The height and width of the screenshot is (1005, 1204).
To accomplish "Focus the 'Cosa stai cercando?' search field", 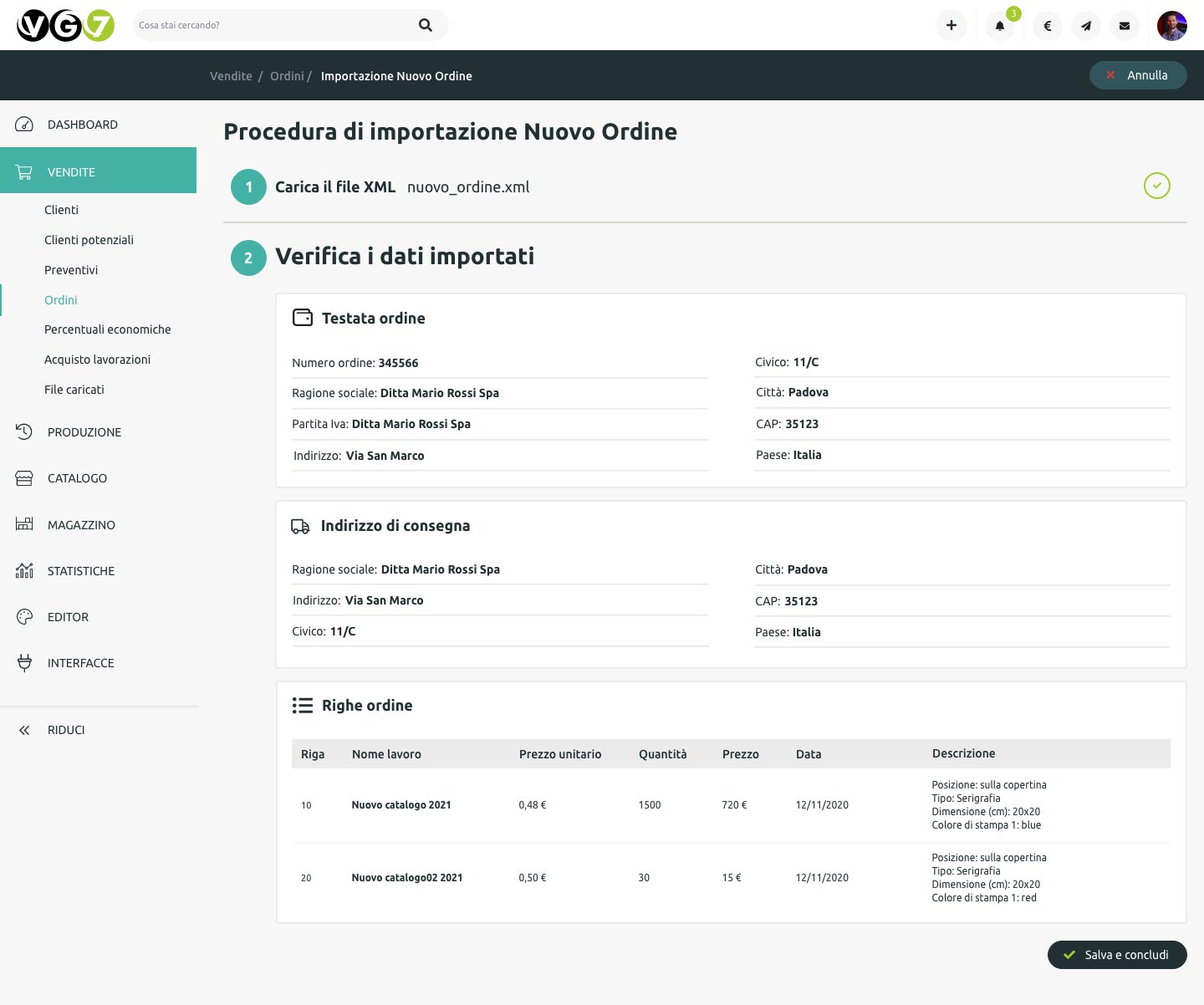I will point(272,25).
